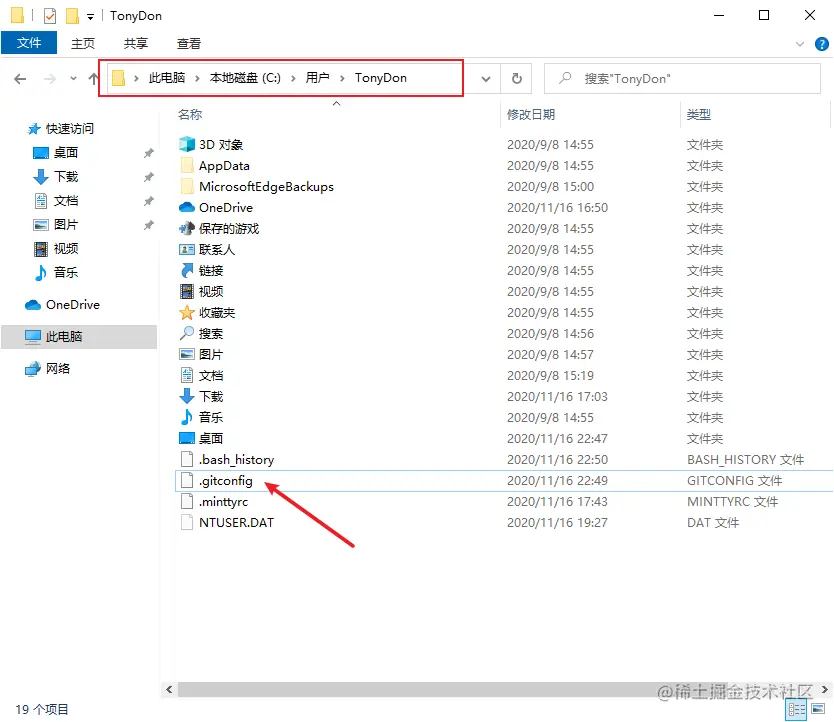Select the 视频 folder icon in file list
Viewport: 834px width, 722px height.
tap(187, 292)
